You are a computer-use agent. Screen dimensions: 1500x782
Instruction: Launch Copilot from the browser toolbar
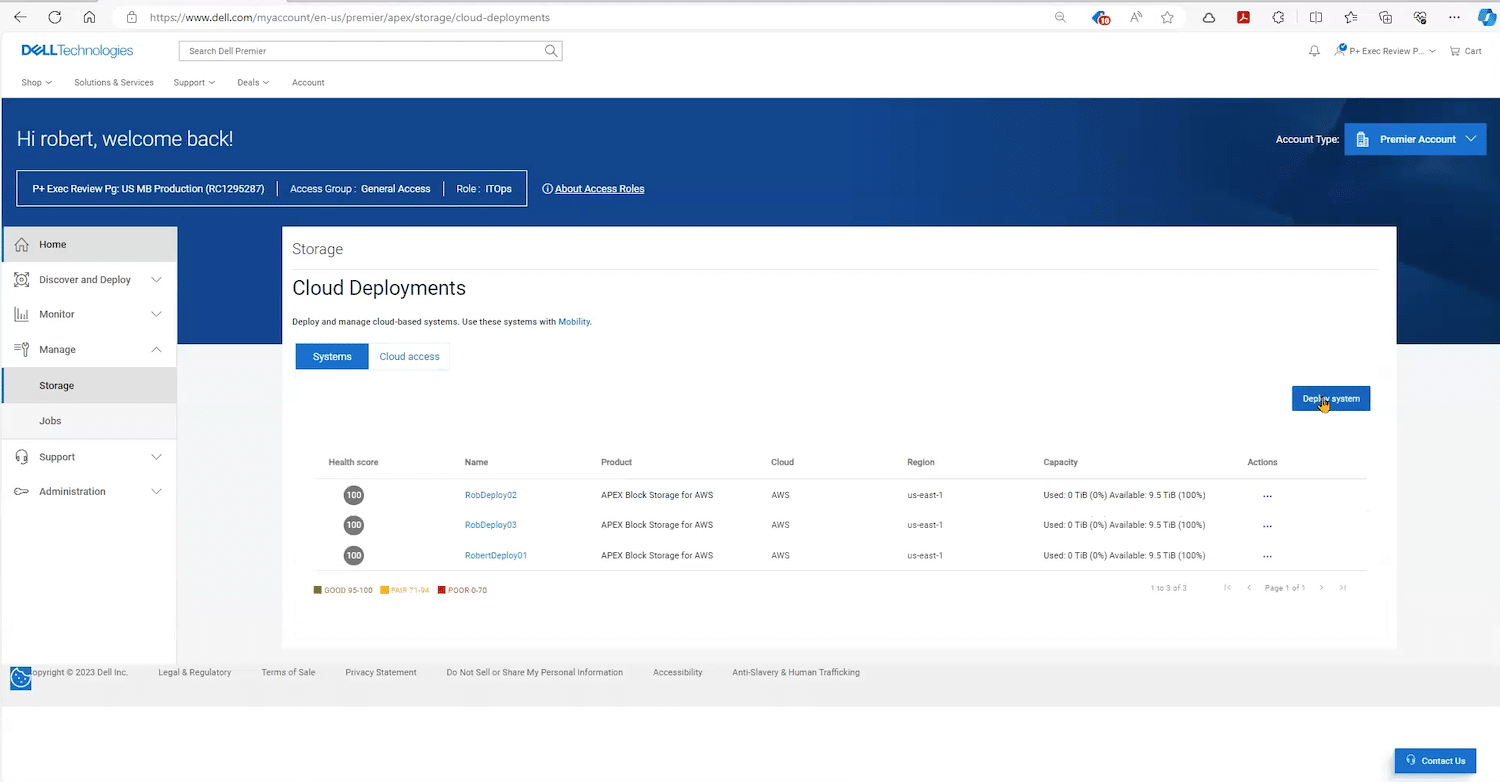1486,17
